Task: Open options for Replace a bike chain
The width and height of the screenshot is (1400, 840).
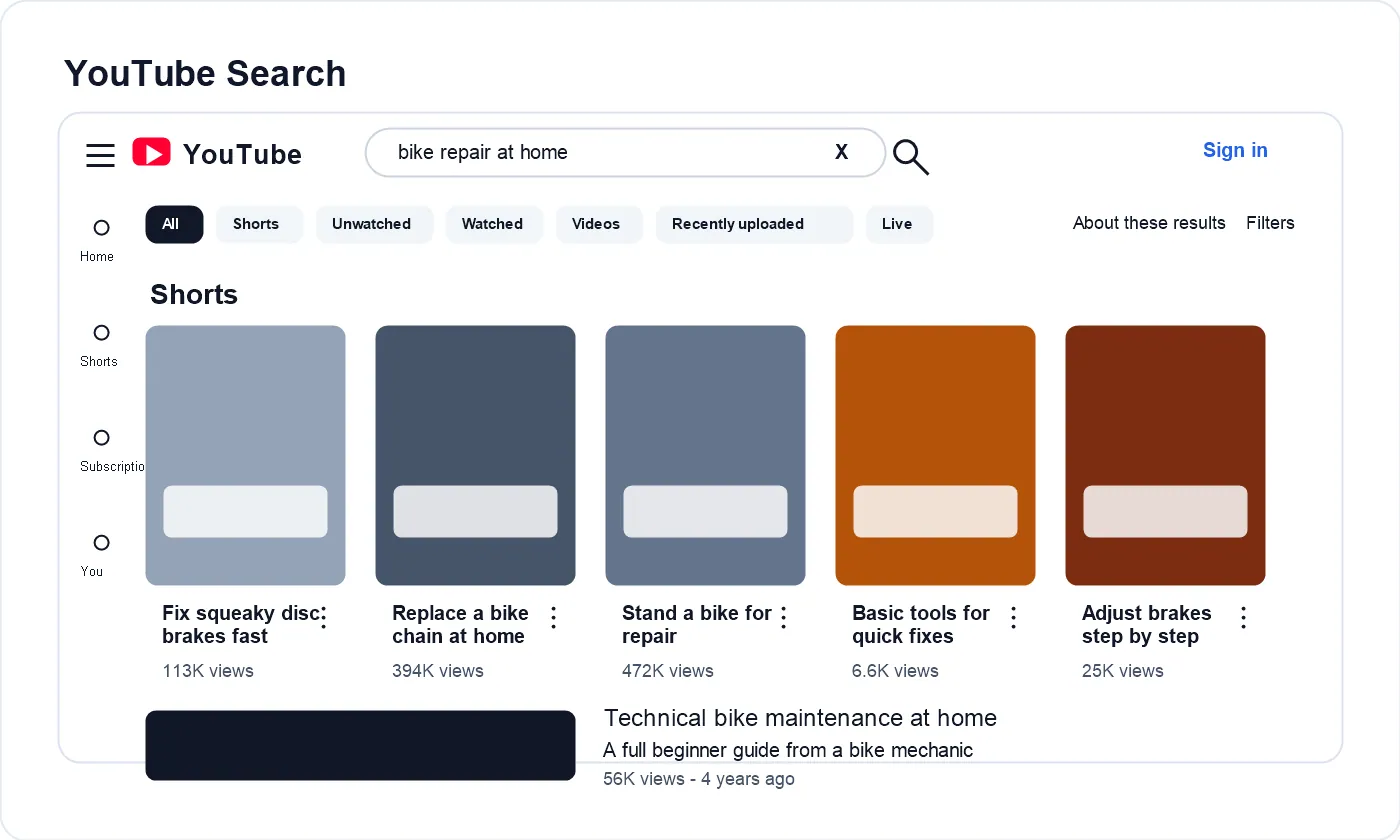Action: pos(553,618)
